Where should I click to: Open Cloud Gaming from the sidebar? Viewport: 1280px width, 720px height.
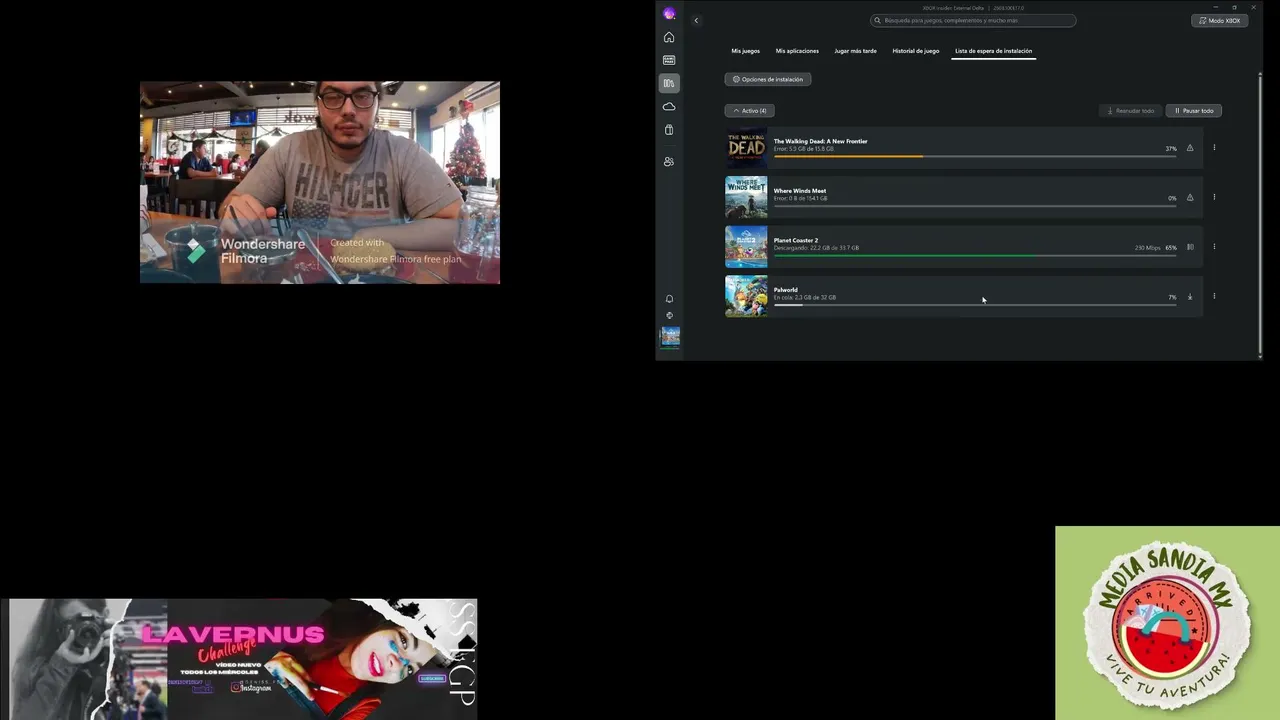pyautogui.click(x=669, y=106)
